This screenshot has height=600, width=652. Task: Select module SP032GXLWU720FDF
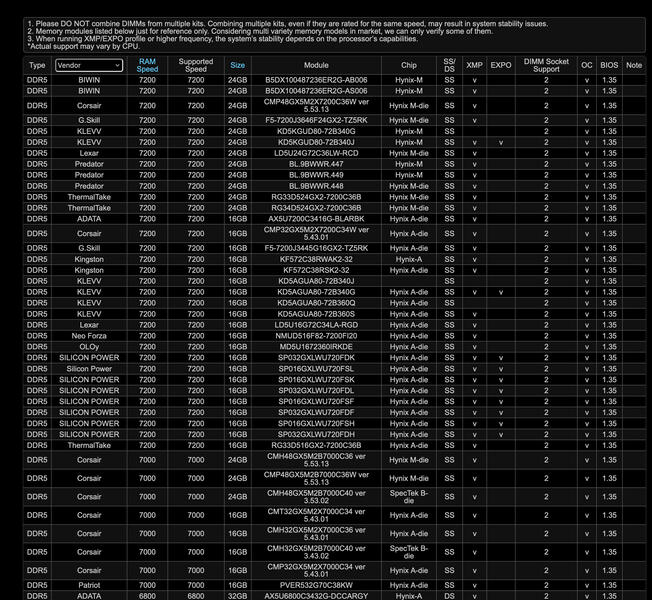point(316,412)
